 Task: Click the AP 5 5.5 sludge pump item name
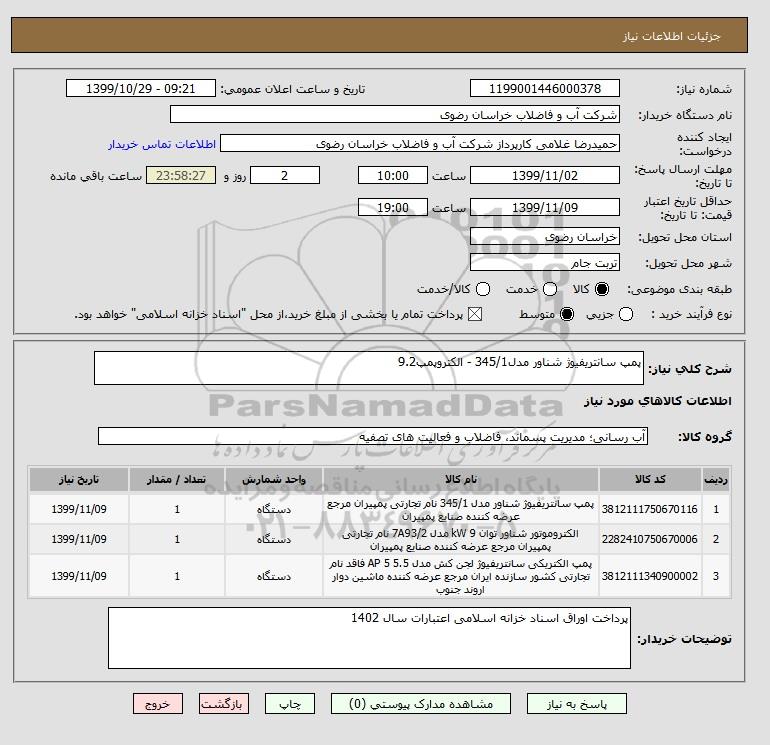tap(461, 577)
